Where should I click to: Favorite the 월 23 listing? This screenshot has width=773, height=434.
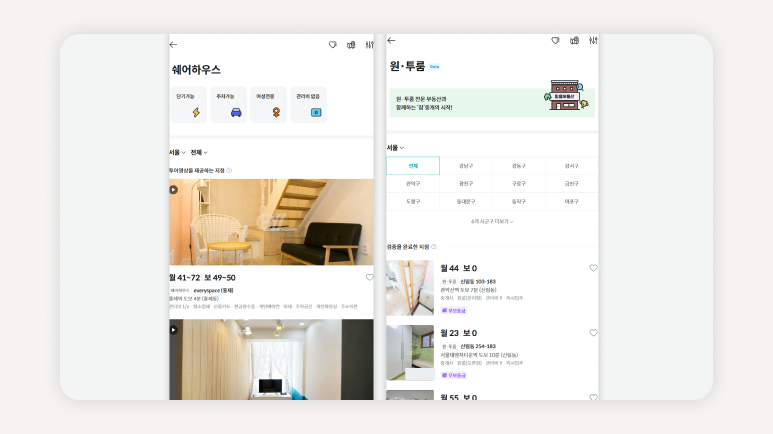(x=593, y=333)
